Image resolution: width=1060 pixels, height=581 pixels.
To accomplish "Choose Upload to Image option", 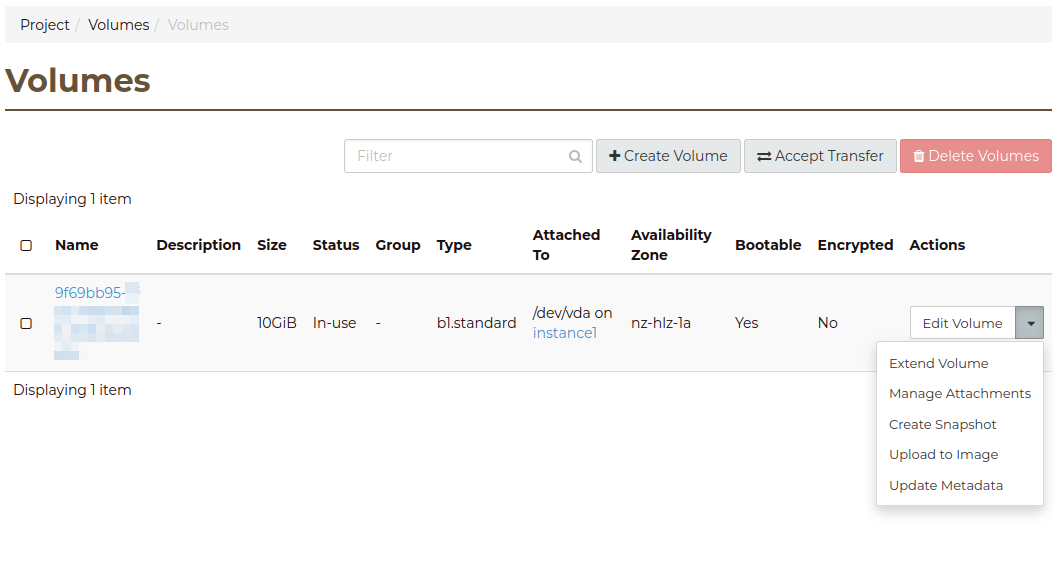I will [943, 455].
